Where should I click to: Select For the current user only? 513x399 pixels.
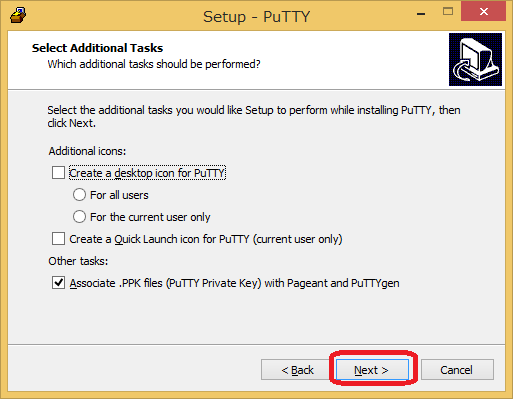[x=79, y=217]
